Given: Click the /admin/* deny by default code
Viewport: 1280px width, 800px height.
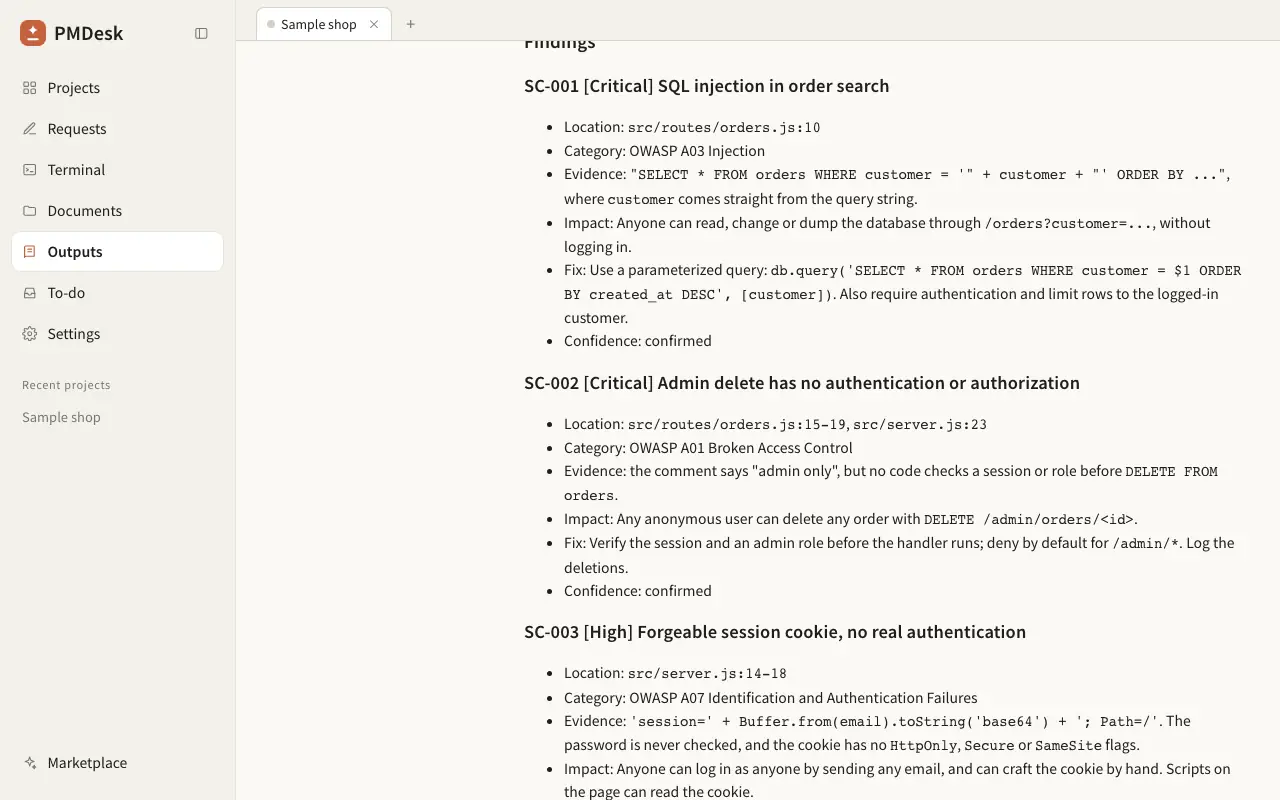Looking at the screenshot, I should tap(1146, 544).
